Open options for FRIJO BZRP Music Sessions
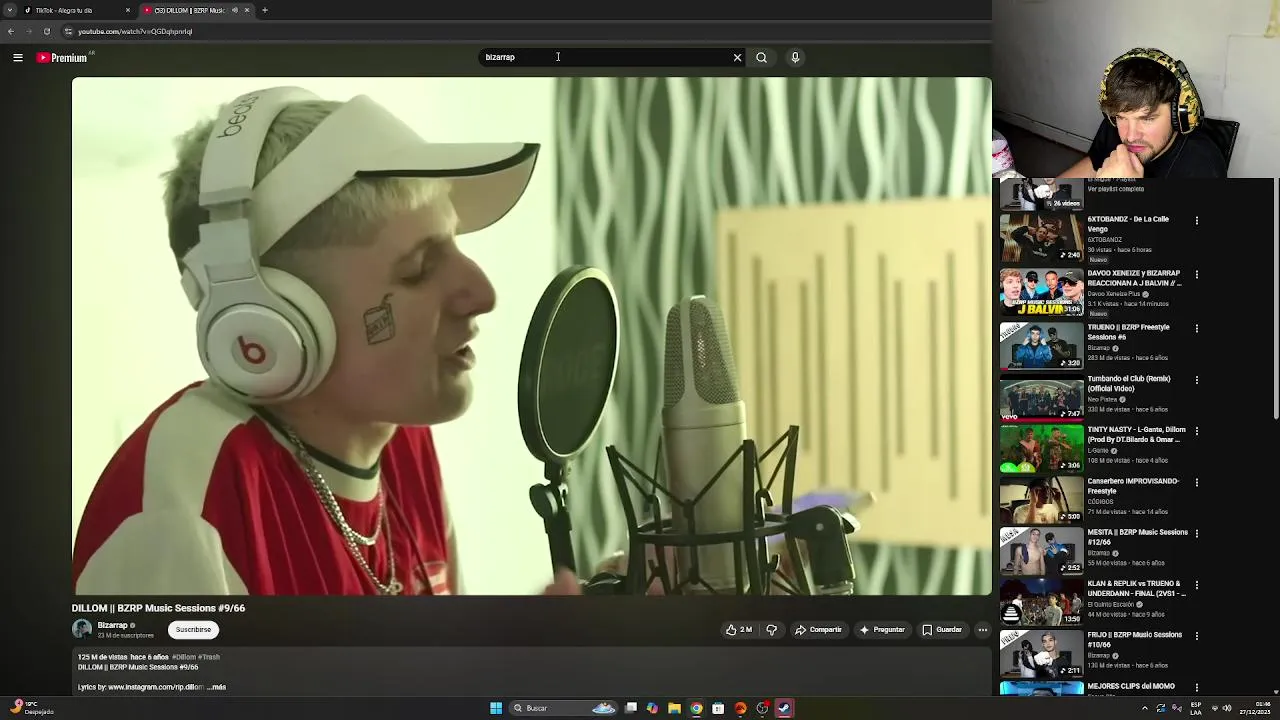 tap(1197, 637)
